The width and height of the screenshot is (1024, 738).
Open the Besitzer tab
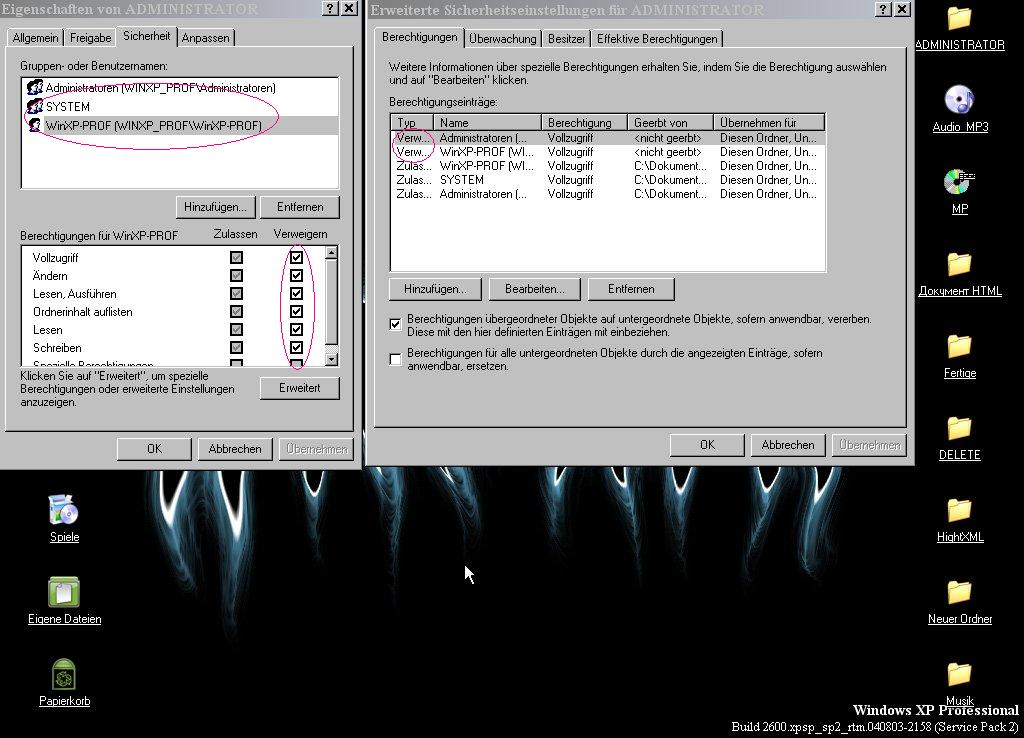click(566, 39)
